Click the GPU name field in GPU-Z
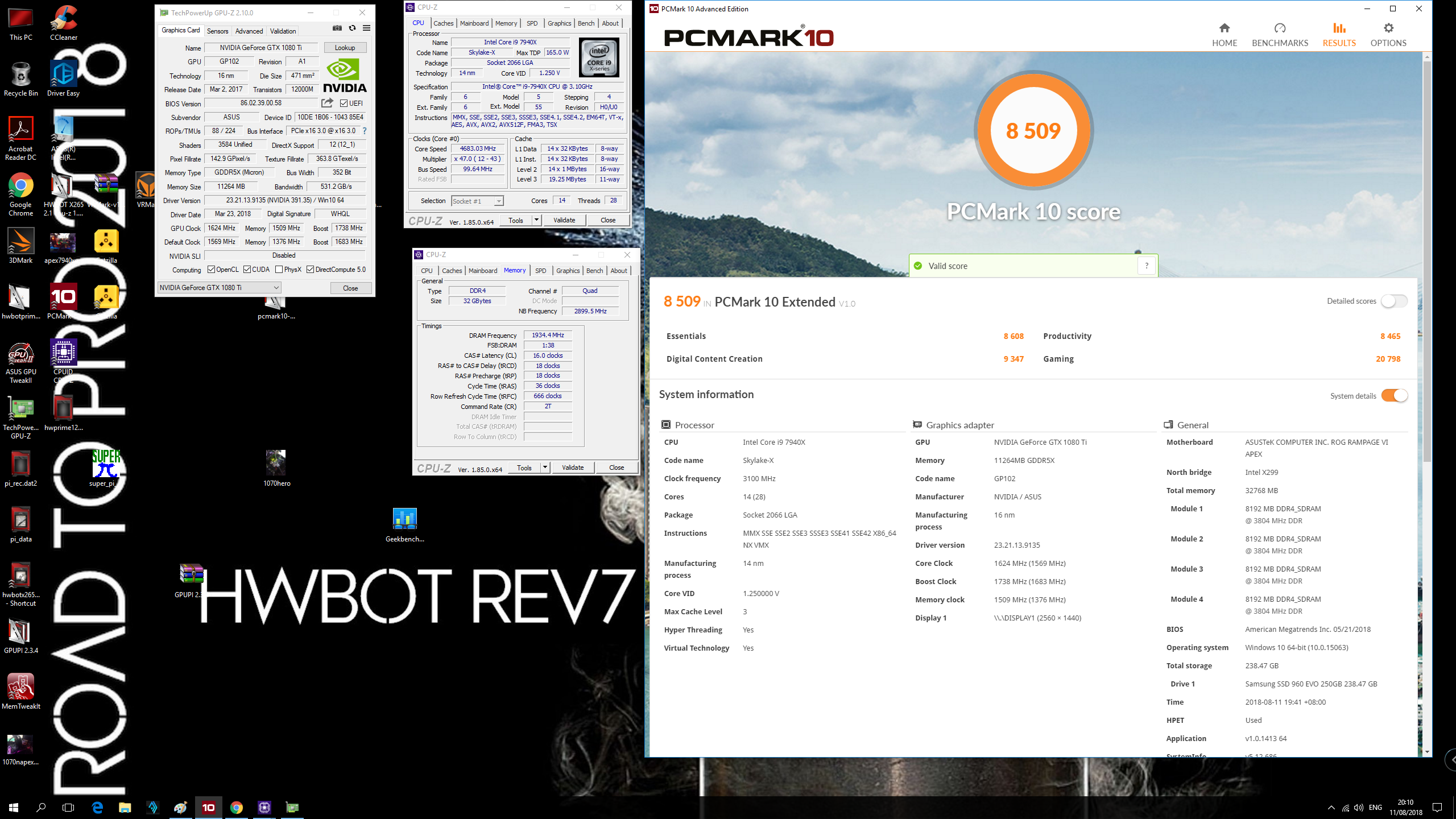 click(261, 48)
